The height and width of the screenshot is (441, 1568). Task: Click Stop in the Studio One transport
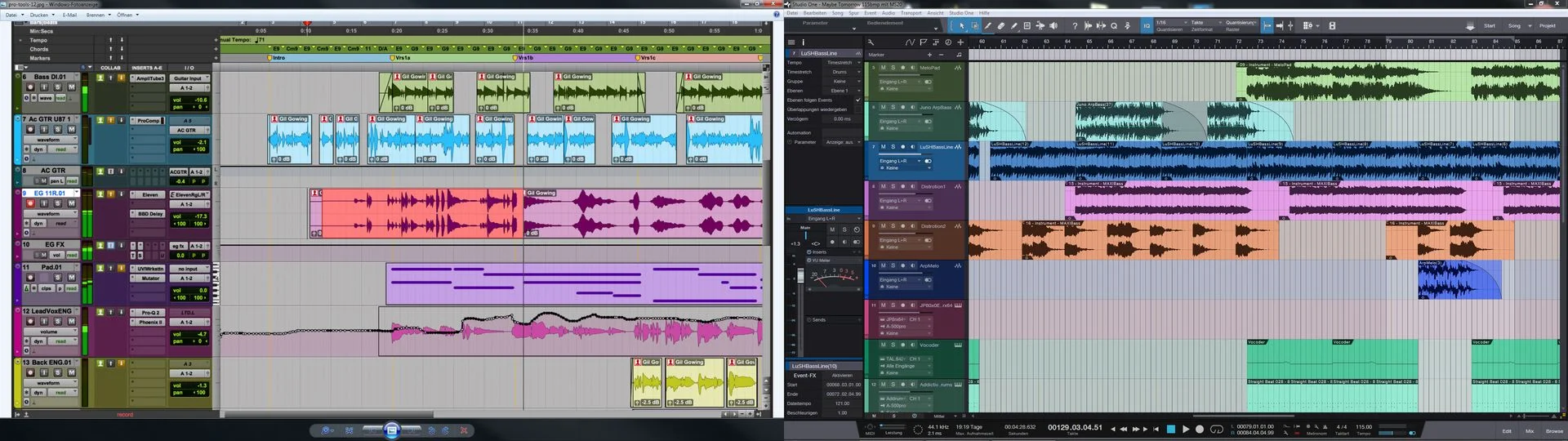coord(1171,429)
